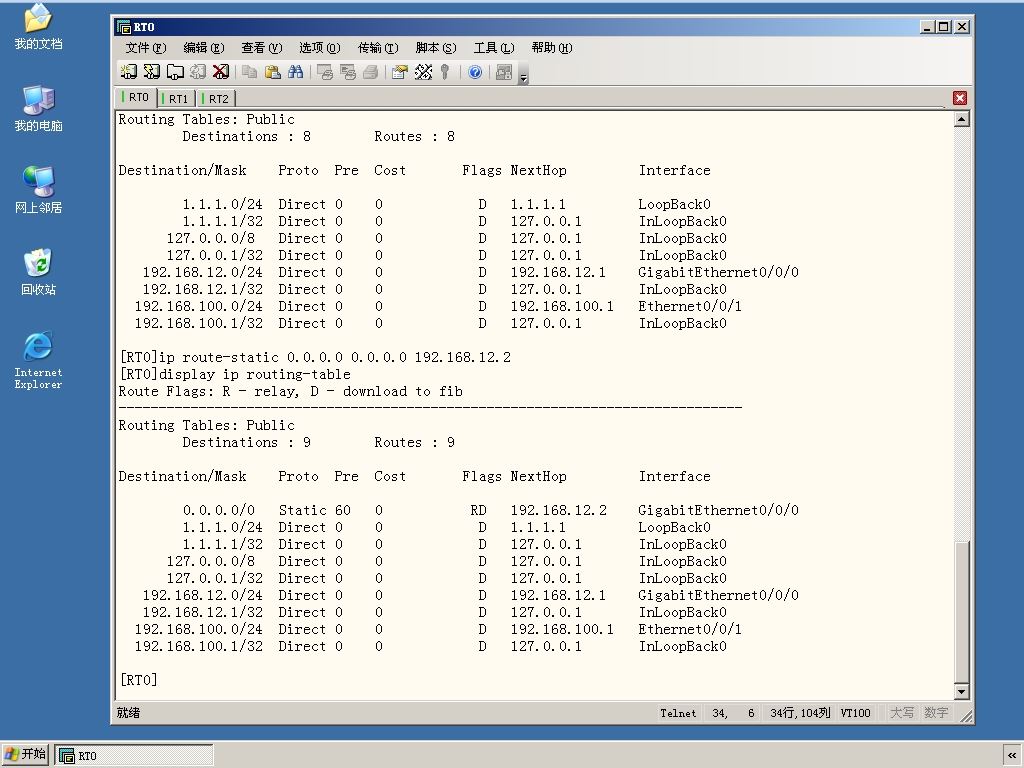
Task: Click the 开始 Start button
Action: (25, 754)
